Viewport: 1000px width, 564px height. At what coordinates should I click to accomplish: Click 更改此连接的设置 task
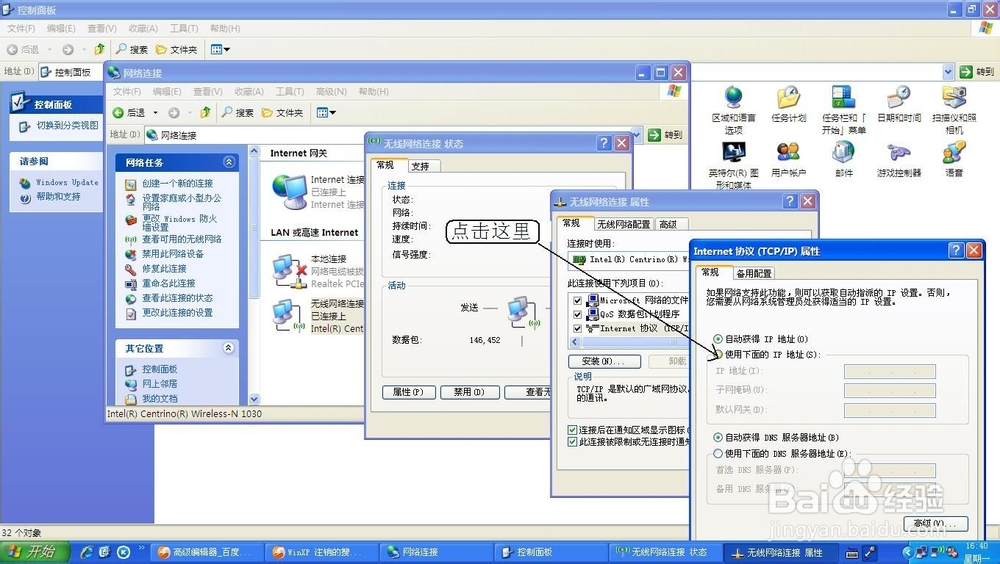coord(177,313)
